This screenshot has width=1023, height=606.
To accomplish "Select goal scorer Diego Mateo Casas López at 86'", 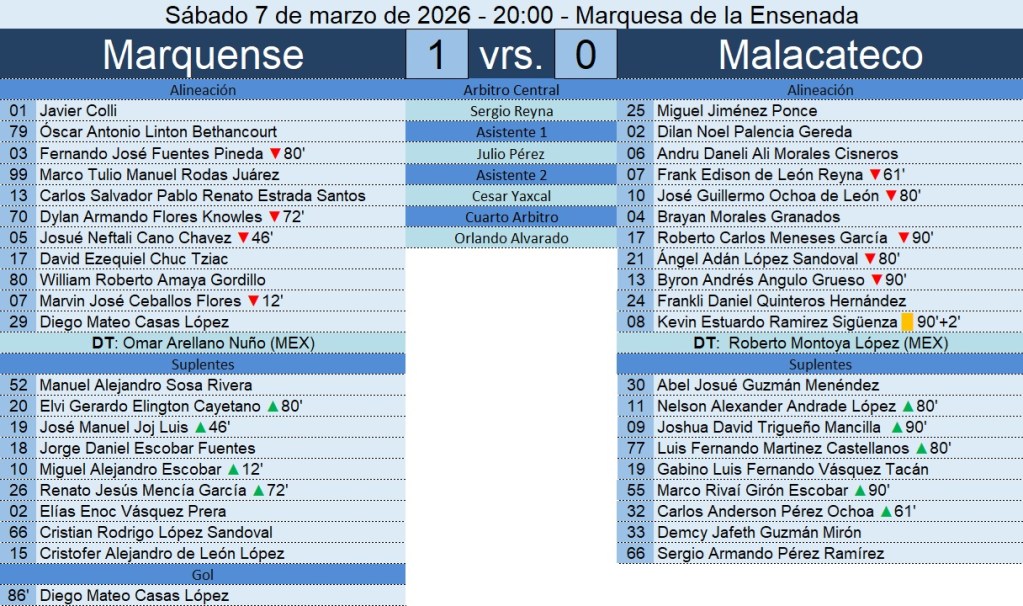I will (133, 596).
